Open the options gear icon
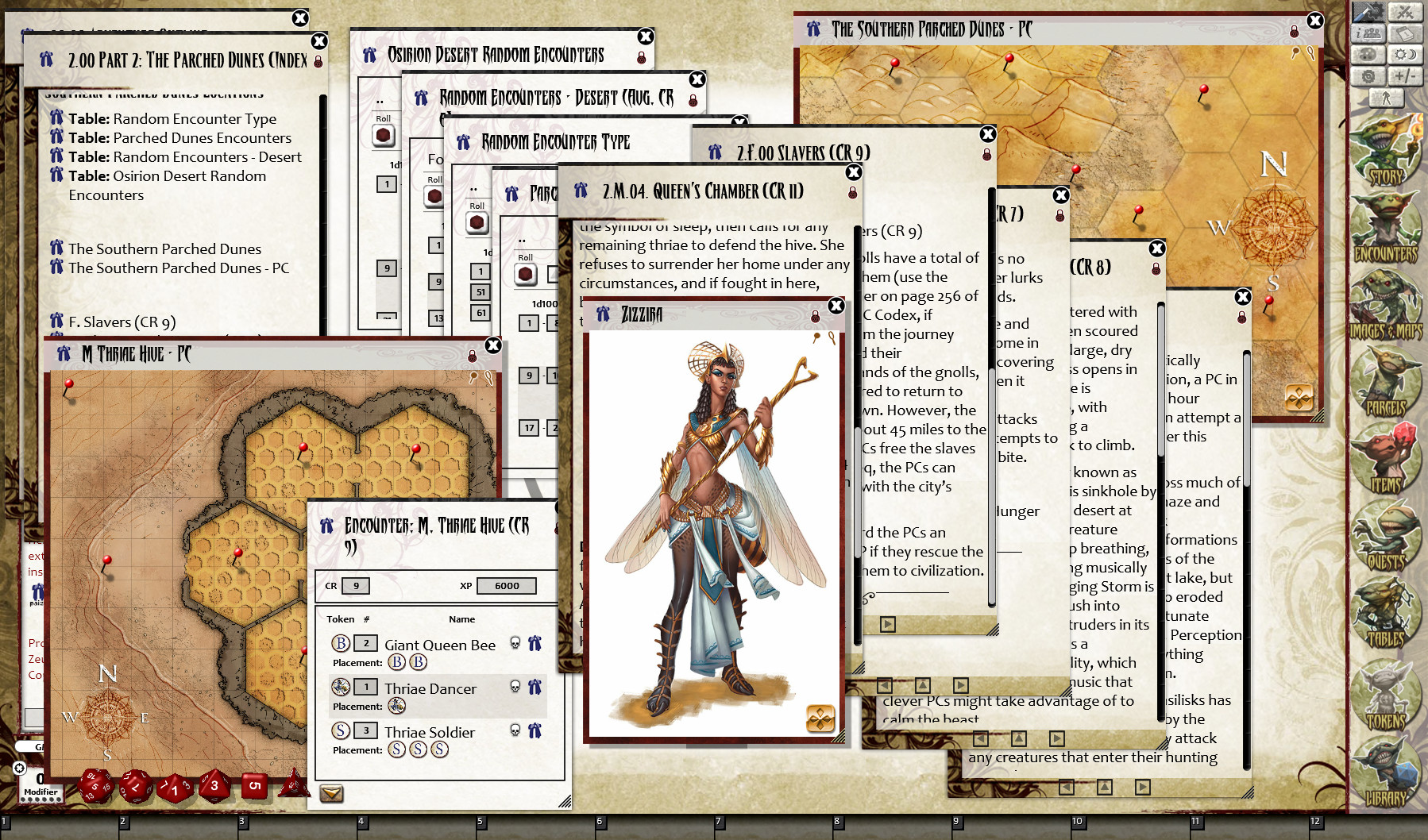 pyautogui.click(x=1368, y=75)
